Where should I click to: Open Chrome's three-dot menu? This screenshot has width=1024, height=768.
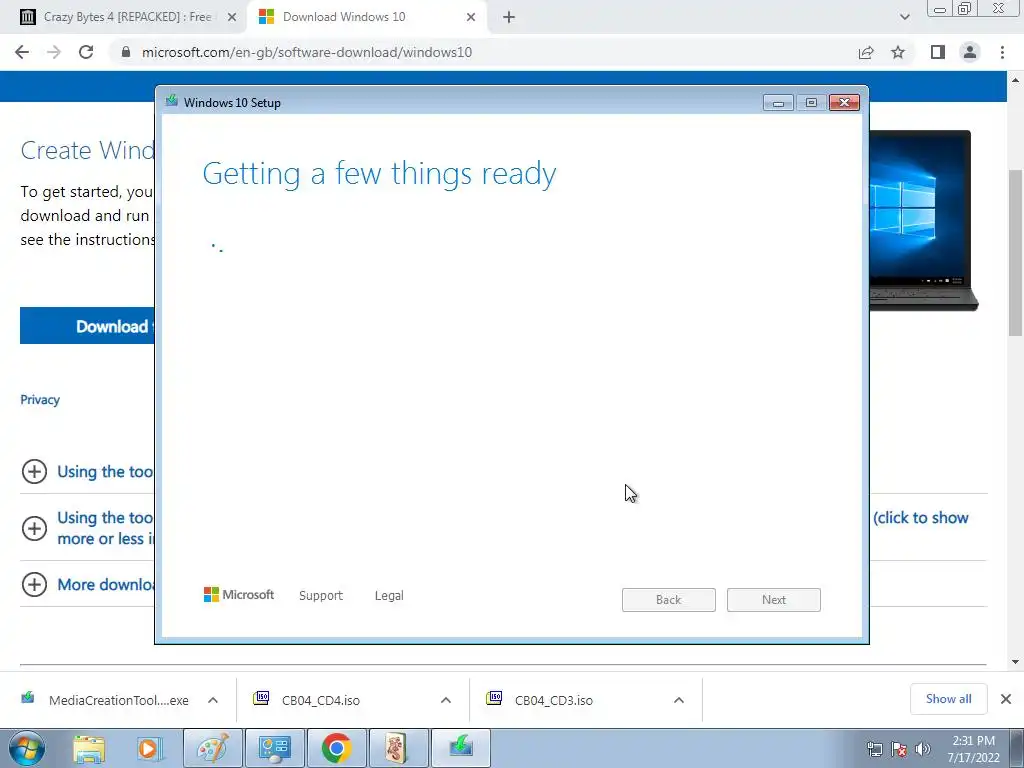[1002, 52]
